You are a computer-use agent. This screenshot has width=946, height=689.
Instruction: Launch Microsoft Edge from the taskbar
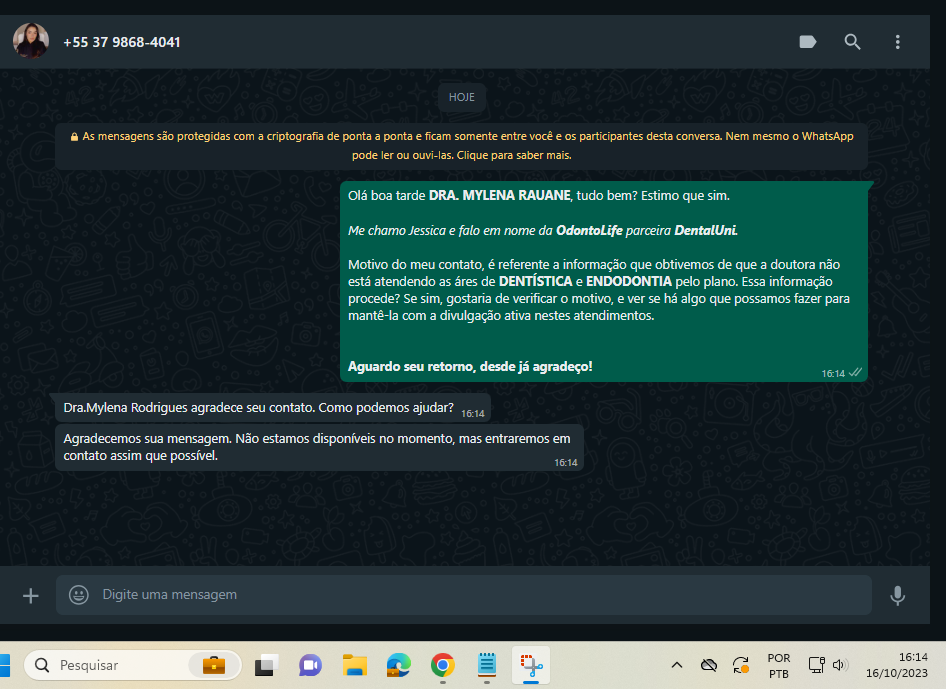pos(399,665)
